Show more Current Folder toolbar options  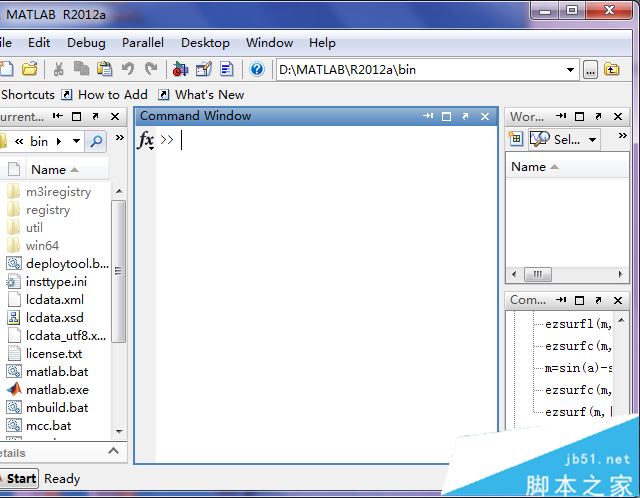coord(119,138)
